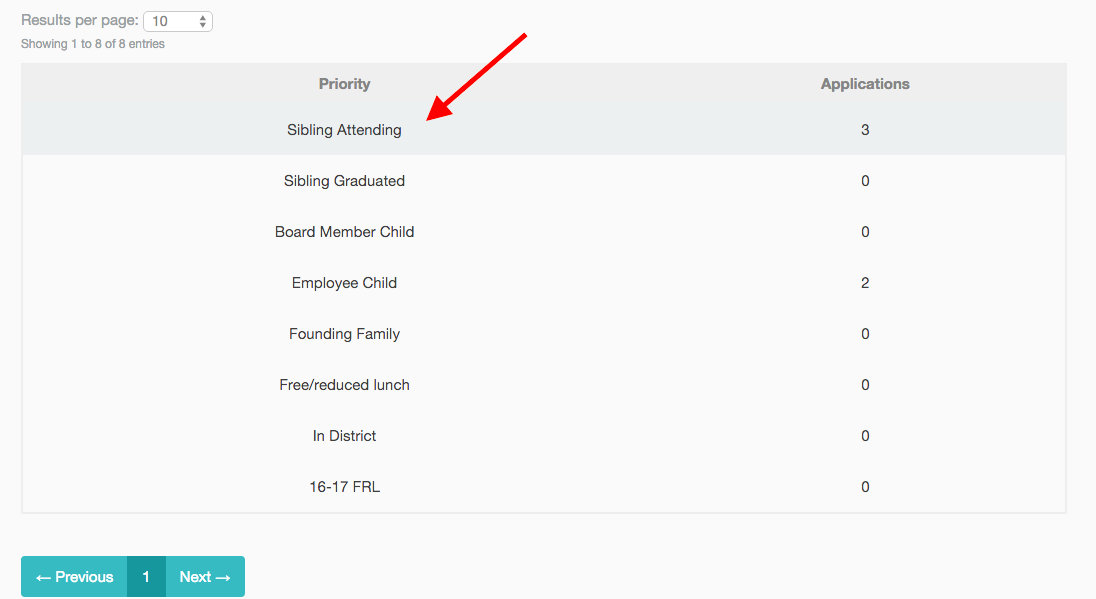The width and height of the screenshot is (1096, 599).
Task: Sort by the Applications column header
Action: tap(865, 84)
